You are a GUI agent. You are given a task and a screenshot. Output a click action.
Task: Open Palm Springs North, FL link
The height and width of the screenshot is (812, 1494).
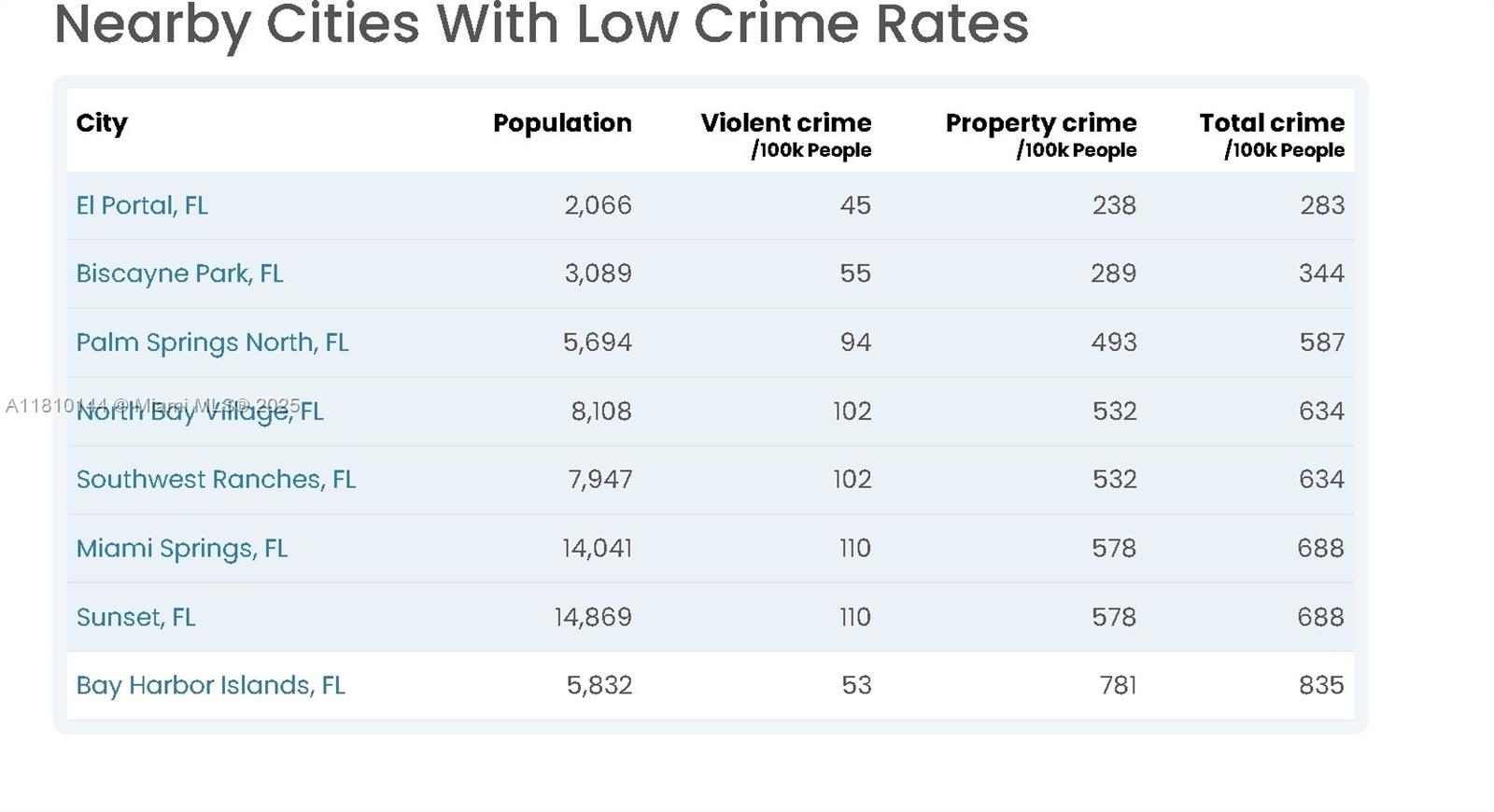(x=212, y=343)
